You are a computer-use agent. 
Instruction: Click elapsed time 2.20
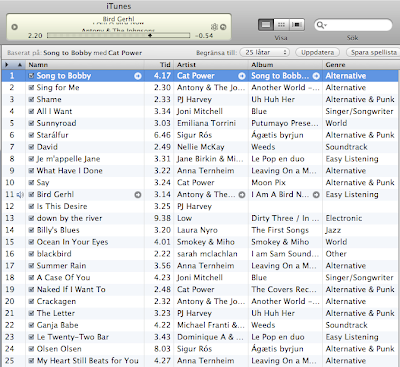coord(35,35)
